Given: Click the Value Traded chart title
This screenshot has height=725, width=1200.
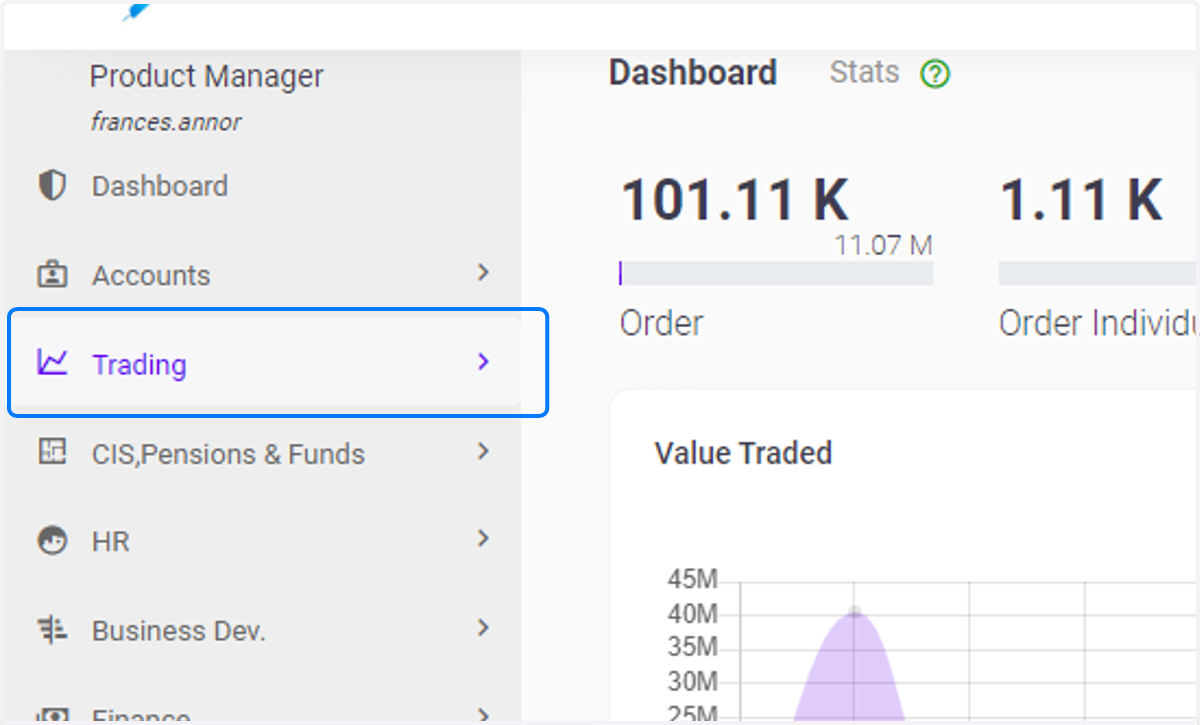Looking at the screenshot, I should click(743, 453).
